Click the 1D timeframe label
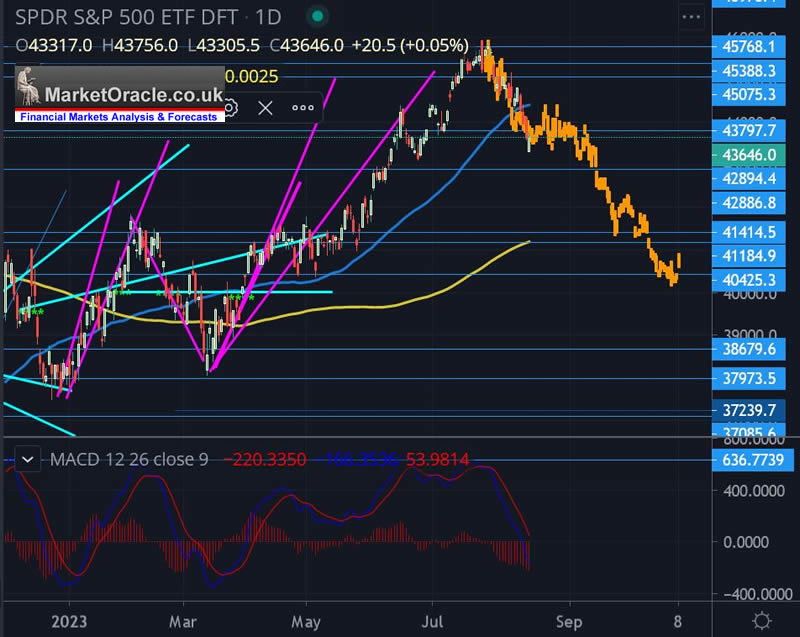 coord(268,17)
